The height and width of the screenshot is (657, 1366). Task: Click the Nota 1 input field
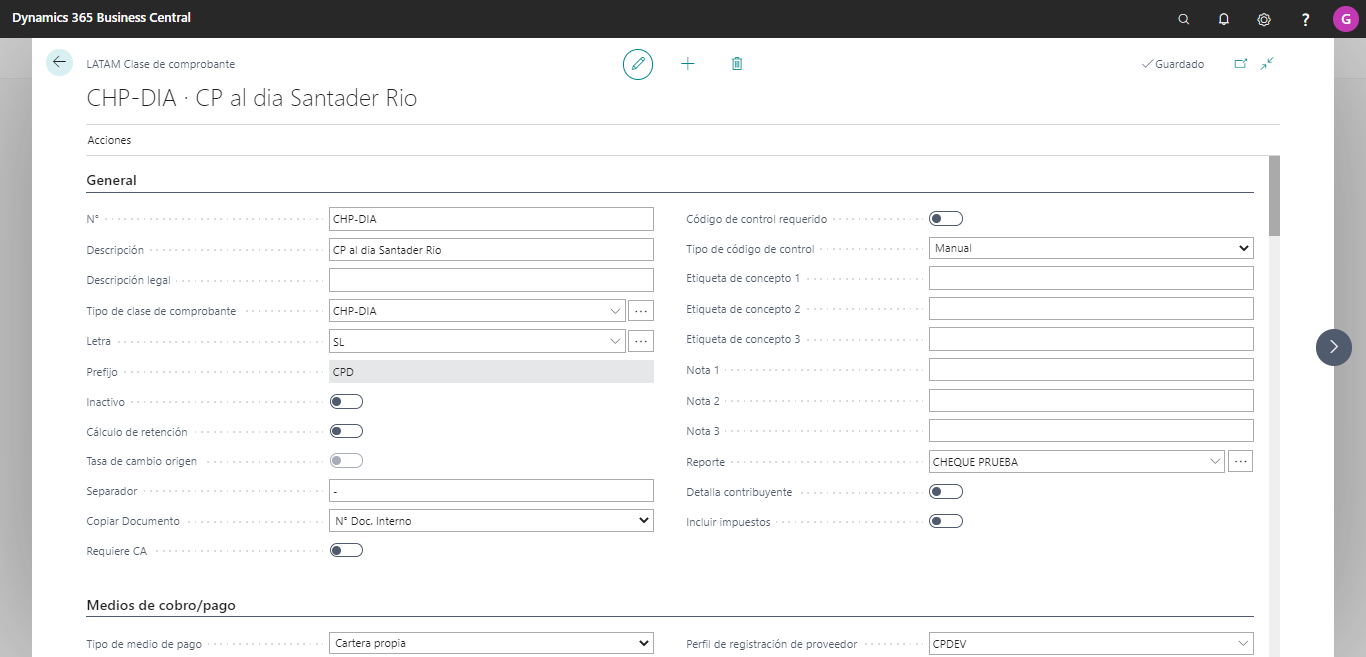pos(1091,370)
